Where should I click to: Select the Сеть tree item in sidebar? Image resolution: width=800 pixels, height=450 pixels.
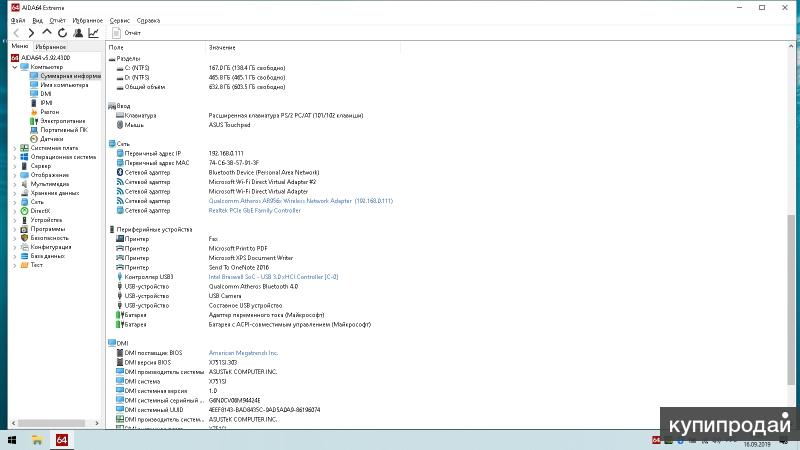click(x=32, y=202)
